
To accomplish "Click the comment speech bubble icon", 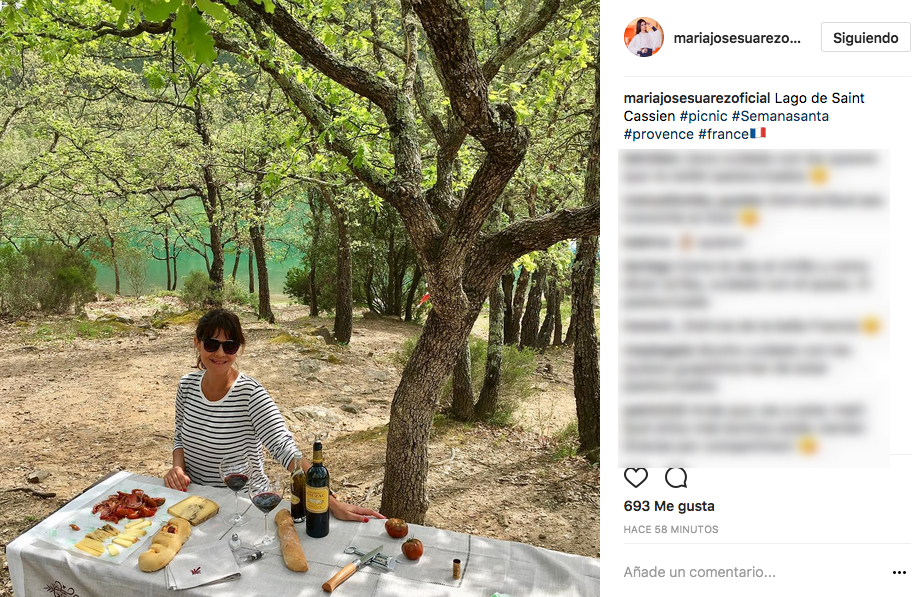I will (676, 478).
